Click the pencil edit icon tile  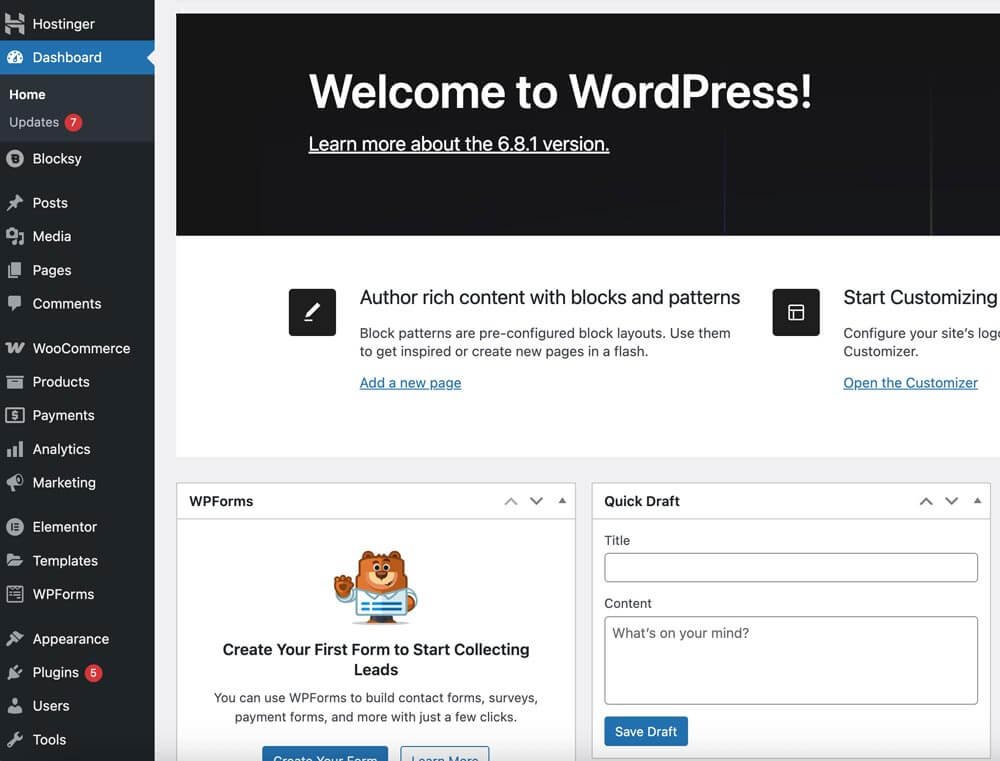pyautogui.click(x=312, y=313)
